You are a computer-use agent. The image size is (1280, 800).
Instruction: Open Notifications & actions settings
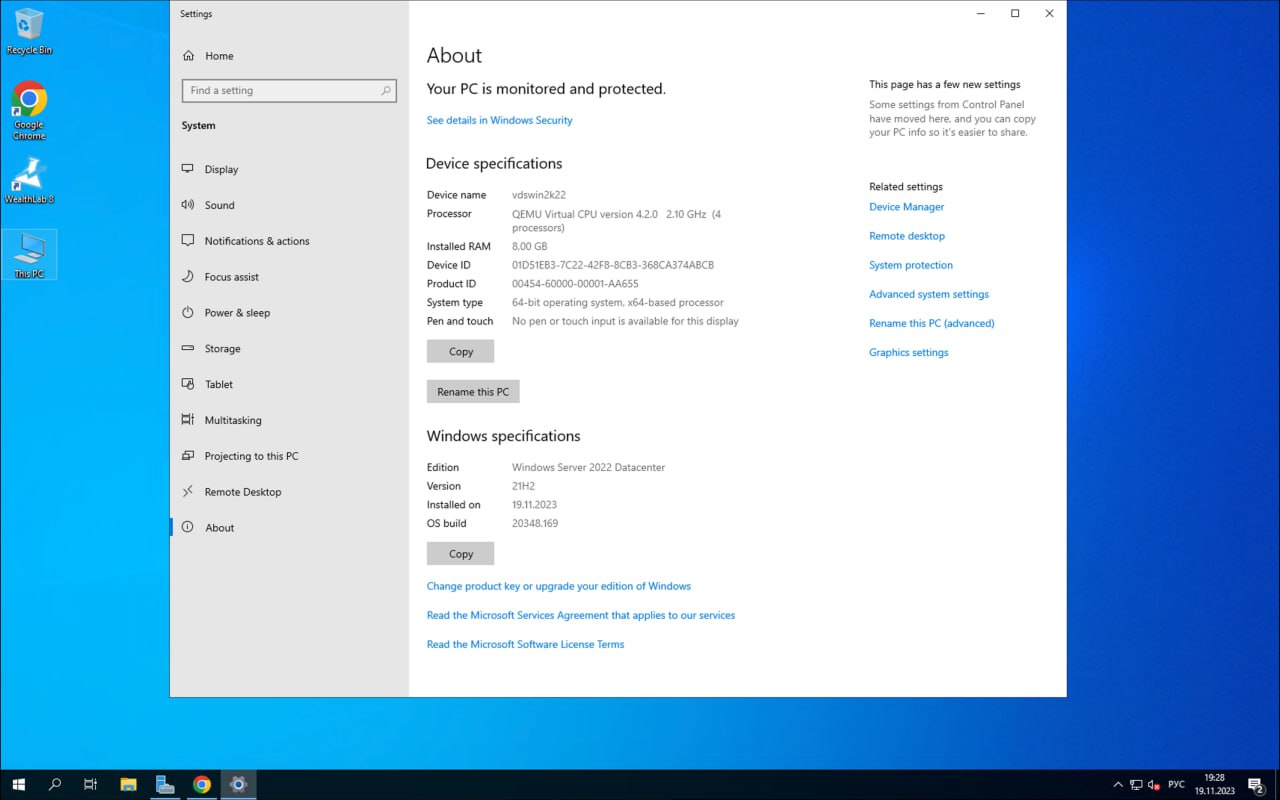click(290, 241)
